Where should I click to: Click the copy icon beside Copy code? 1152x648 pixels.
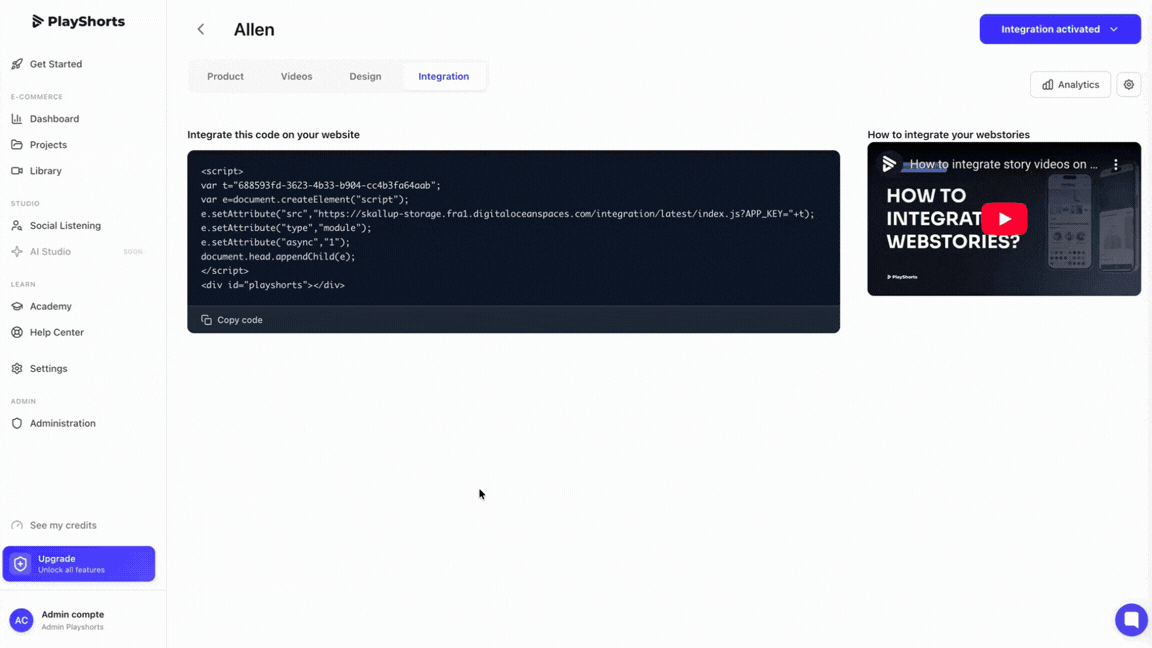tap(206, 320)
